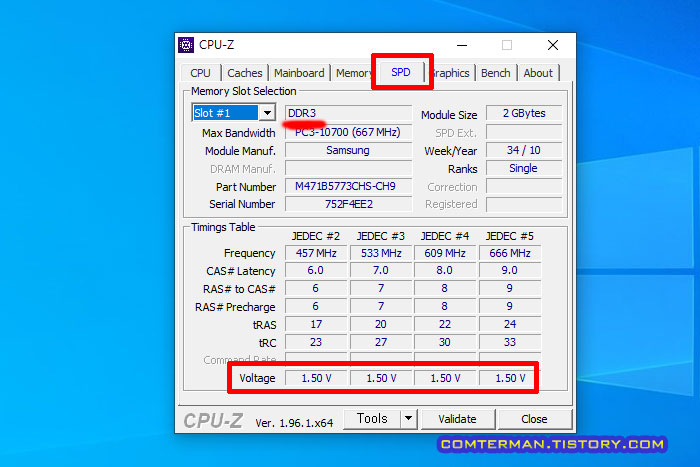Click the Voltage row label

(x=257, y=378)
